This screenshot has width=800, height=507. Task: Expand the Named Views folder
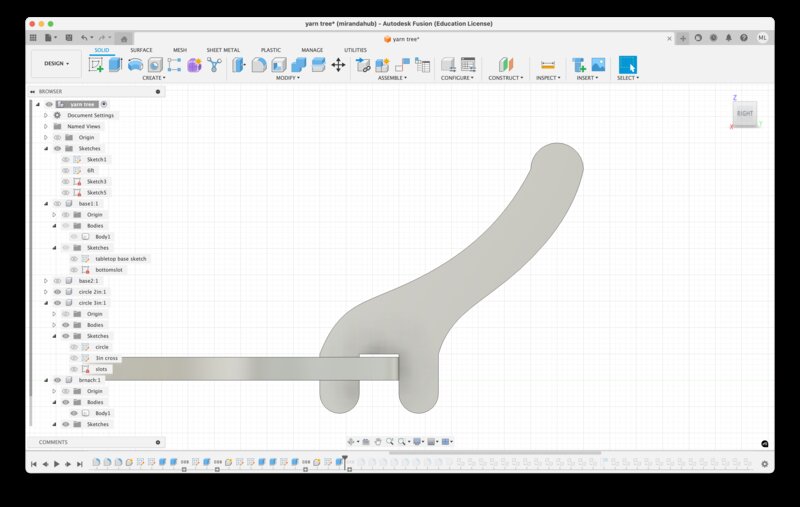(x=45, y=126)
